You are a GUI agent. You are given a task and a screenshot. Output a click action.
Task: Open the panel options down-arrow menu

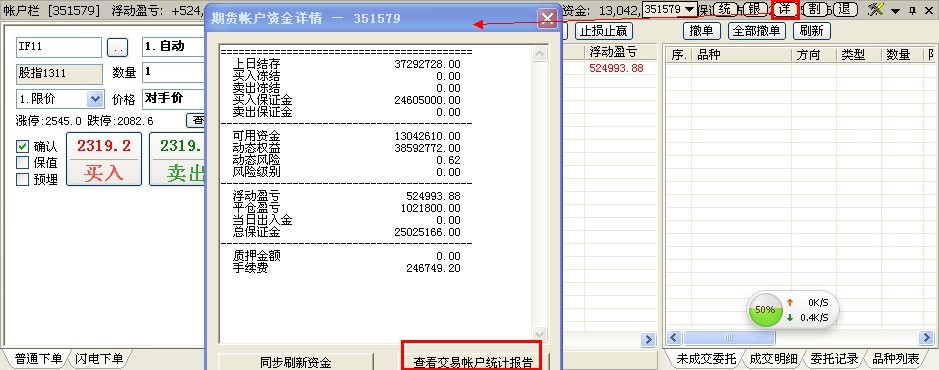coord(896,11)
